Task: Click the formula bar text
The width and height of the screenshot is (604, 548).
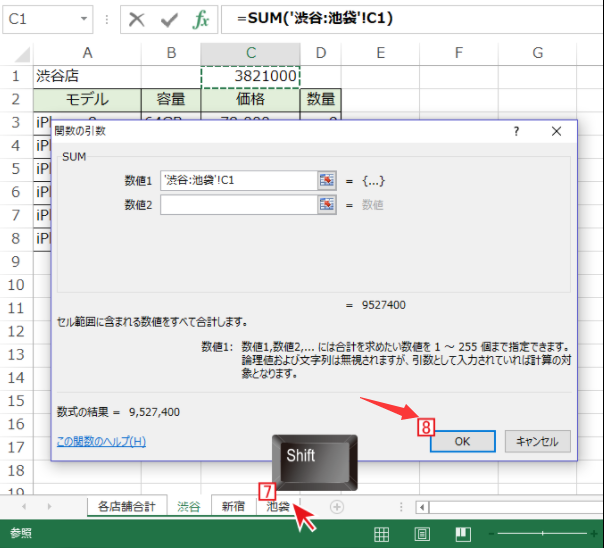Action: click(x=315, y=18)
